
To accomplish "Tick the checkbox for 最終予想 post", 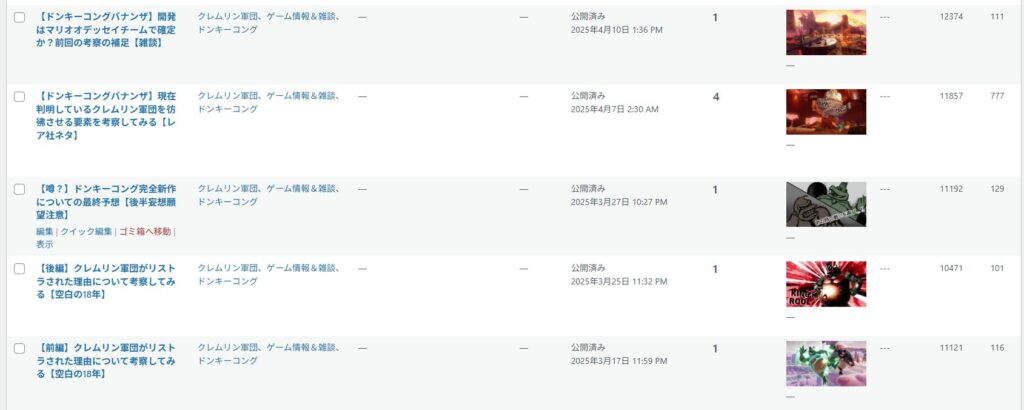I will point(20,189).
